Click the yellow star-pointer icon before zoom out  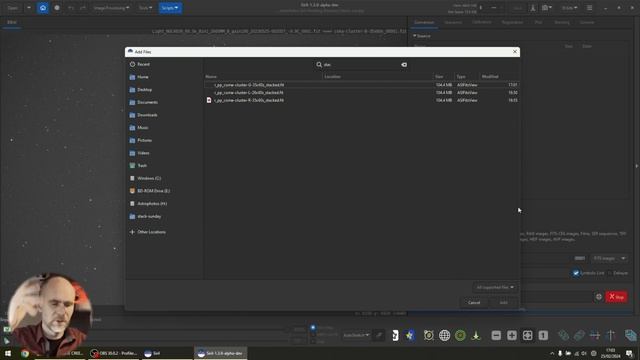pos(476,335)
